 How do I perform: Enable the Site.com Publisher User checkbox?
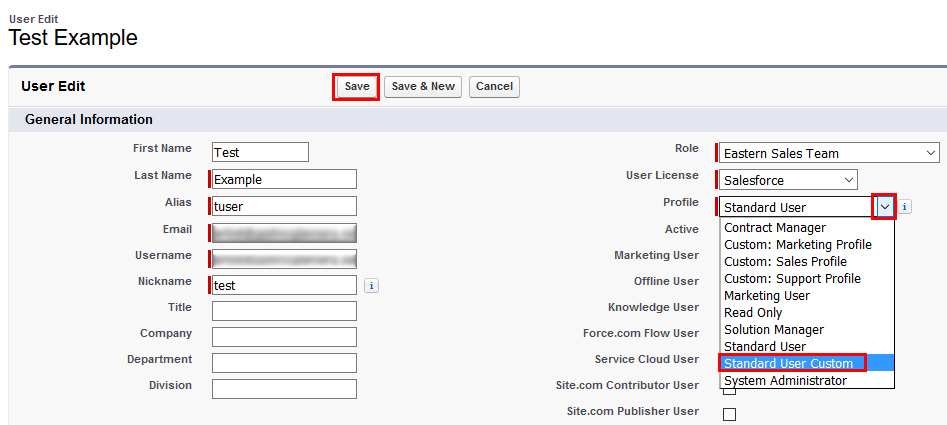(x=729, y=414)
